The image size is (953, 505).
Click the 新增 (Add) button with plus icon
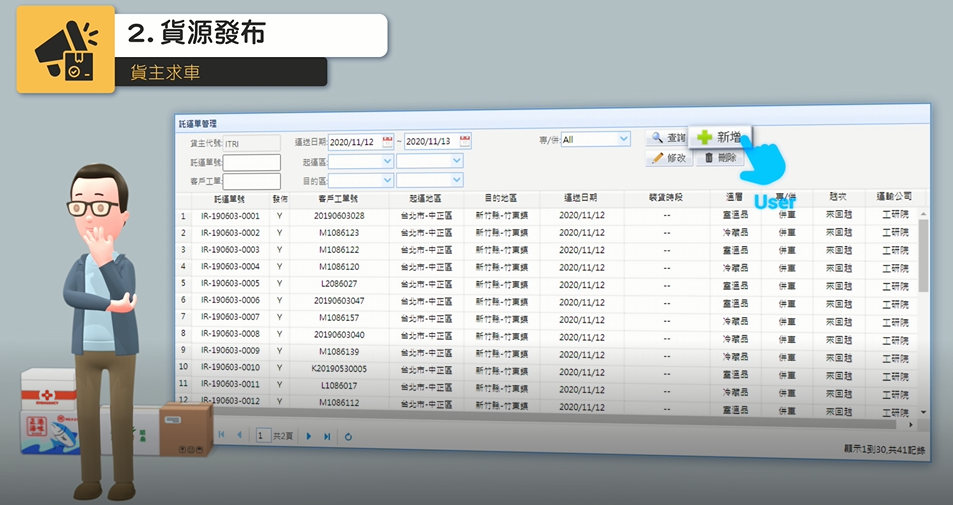point(719,137)
